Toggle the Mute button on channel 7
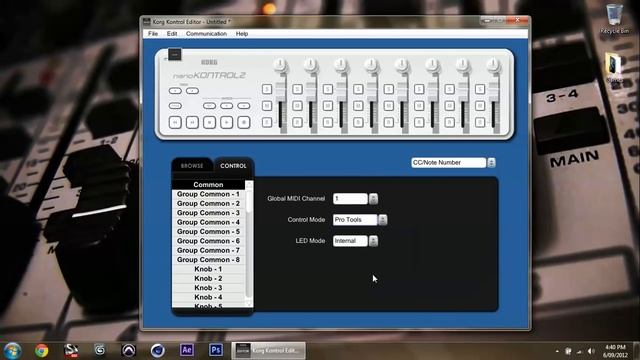 click(x=449, y=106)
